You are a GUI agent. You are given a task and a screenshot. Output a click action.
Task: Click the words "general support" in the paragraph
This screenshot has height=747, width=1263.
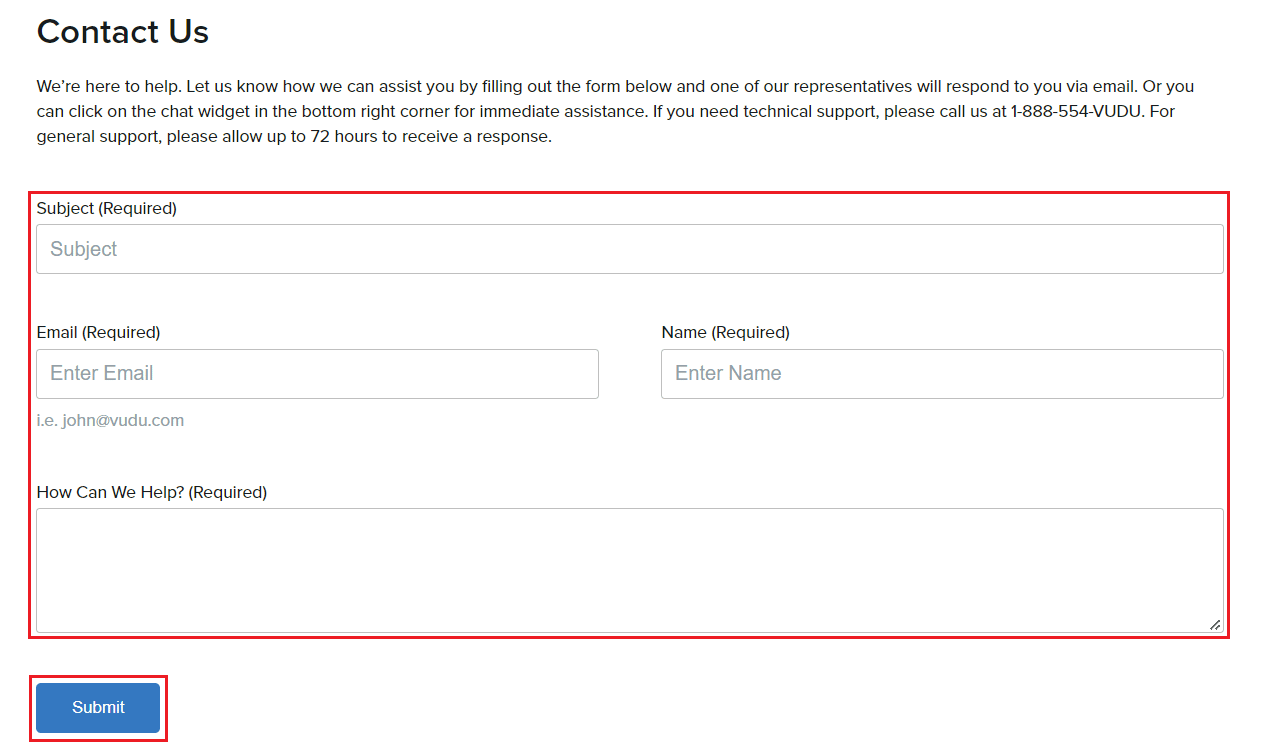(100, 136)
